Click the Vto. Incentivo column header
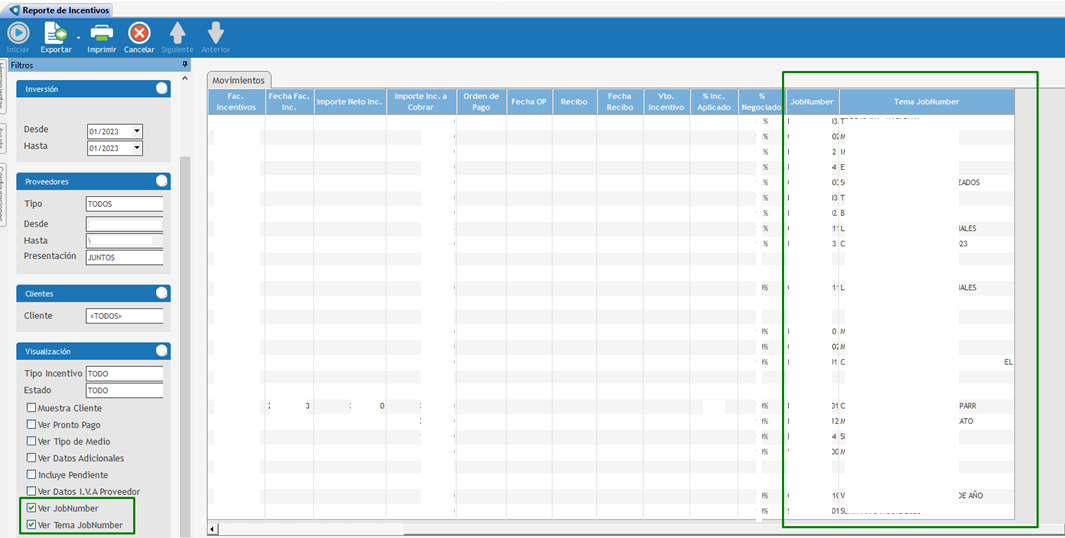 pyautogui.click(x=666, y=102)
